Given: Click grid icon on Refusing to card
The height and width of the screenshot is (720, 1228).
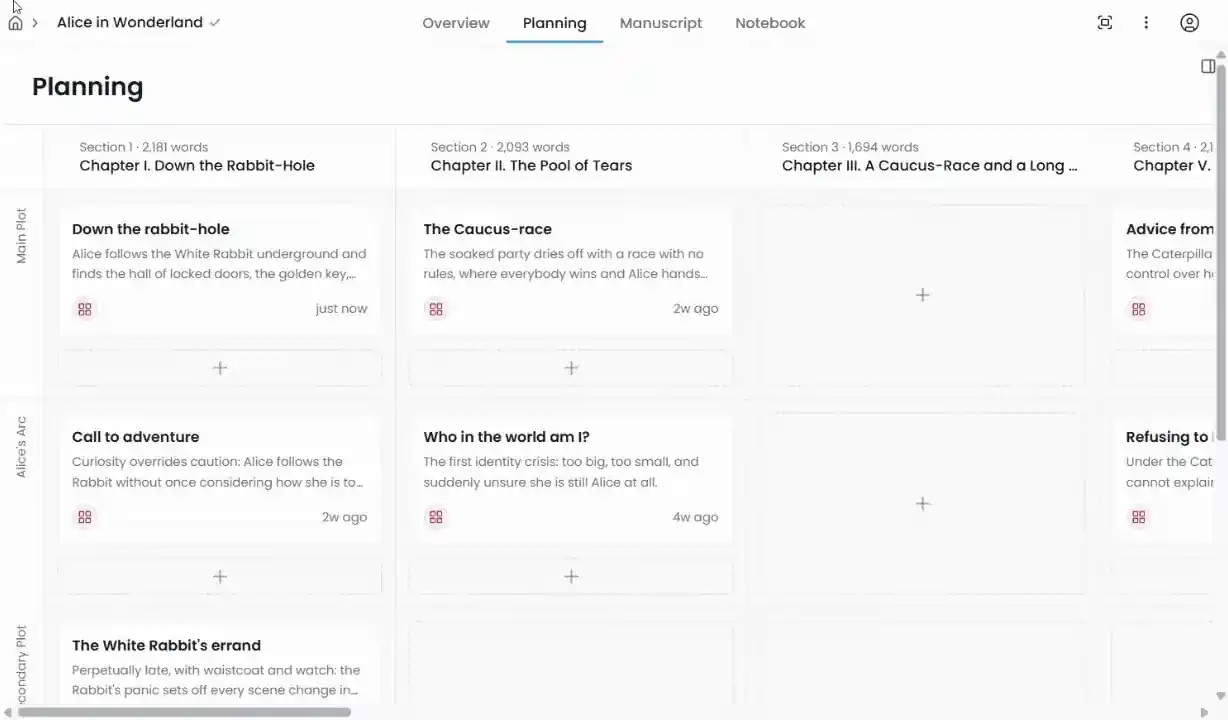Looking at the screenshot, I should (1139, 517).
